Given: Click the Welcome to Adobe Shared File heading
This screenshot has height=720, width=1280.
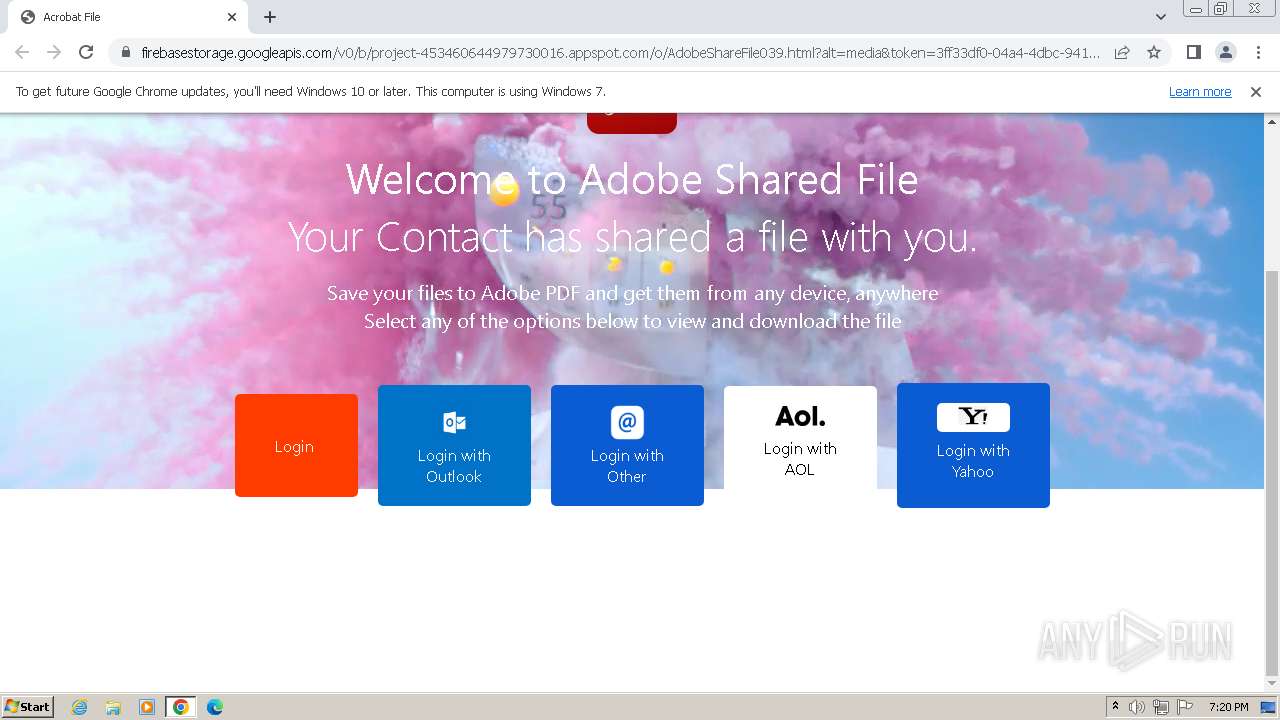Looking at the screenshot, I should (x=632, y=180).
